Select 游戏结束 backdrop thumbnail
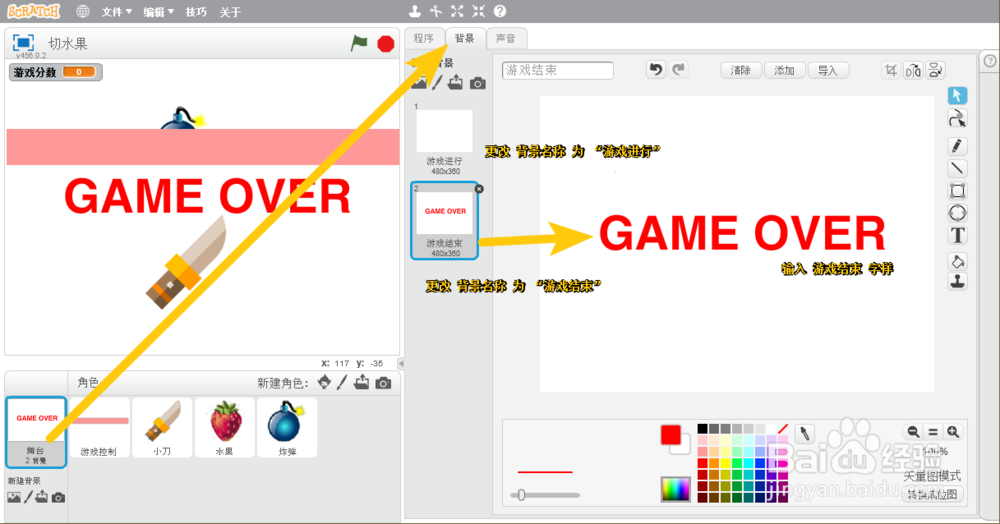This screenshot has height=524, width=1000. click(x=445, y=221)
